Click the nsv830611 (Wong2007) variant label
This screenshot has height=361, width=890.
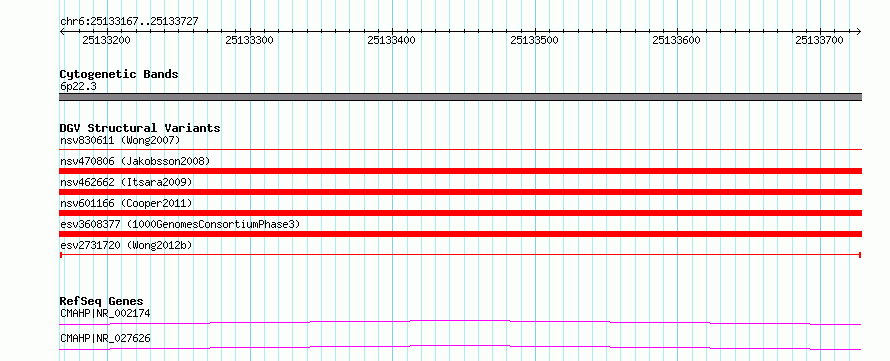coord(120,140)
